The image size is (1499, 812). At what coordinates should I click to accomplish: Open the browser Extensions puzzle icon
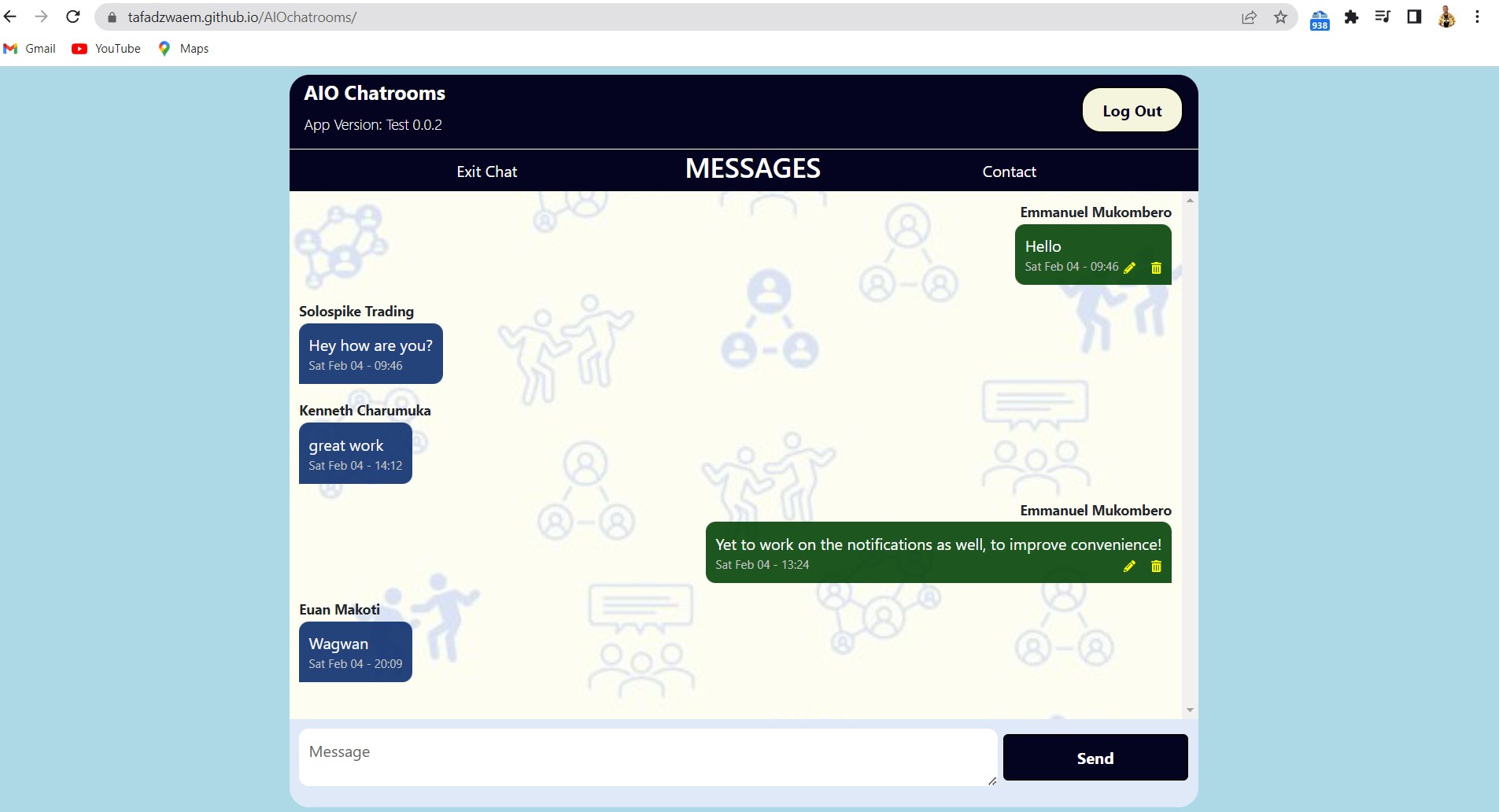click(1351, 17)
